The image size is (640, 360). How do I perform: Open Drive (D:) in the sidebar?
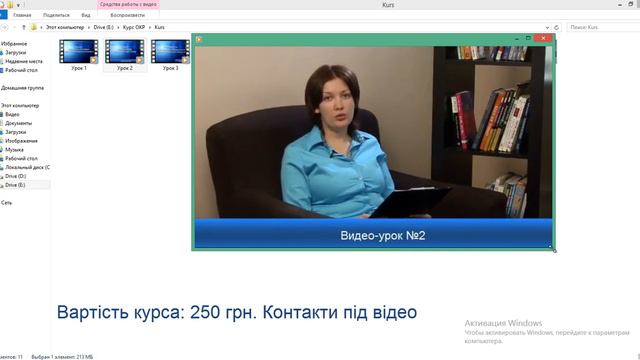(16, 176)
